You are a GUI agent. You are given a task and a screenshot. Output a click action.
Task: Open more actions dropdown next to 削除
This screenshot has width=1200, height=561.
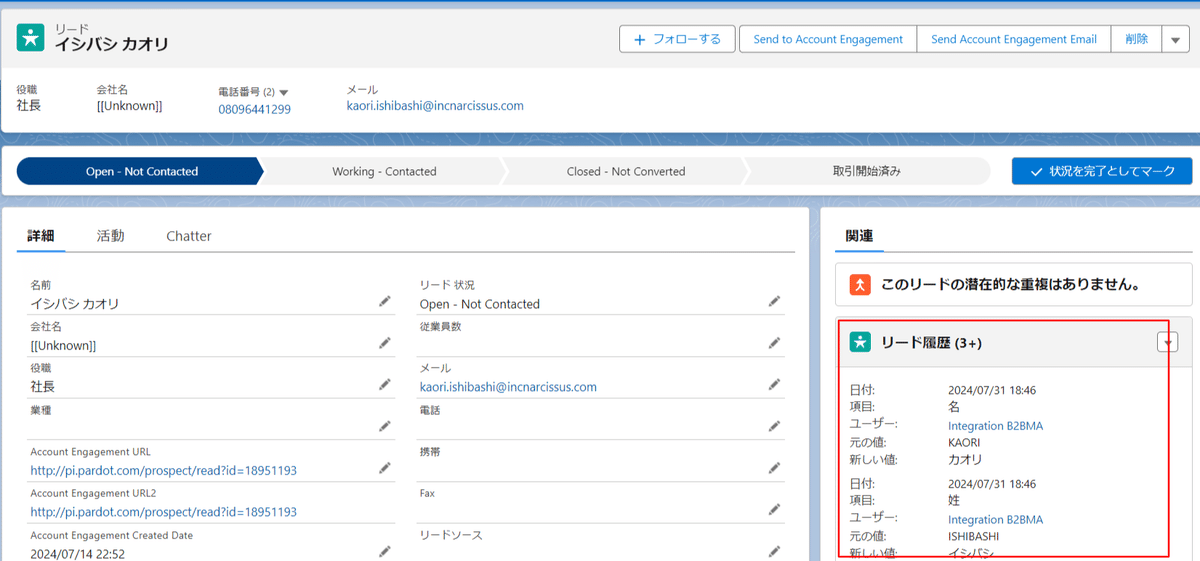tap(1175, 39)
